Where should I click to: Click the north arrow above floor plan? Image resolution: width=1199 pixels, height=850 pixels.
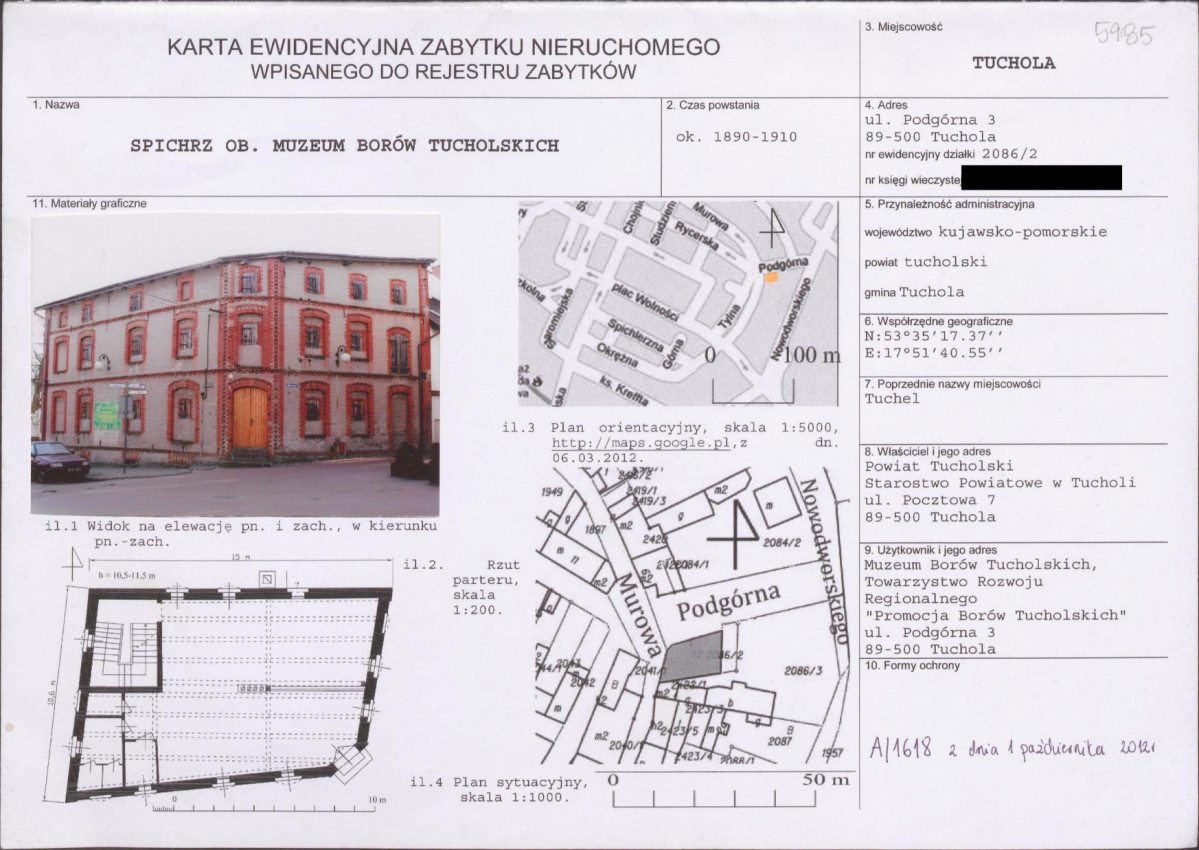(x=73, y=563)
